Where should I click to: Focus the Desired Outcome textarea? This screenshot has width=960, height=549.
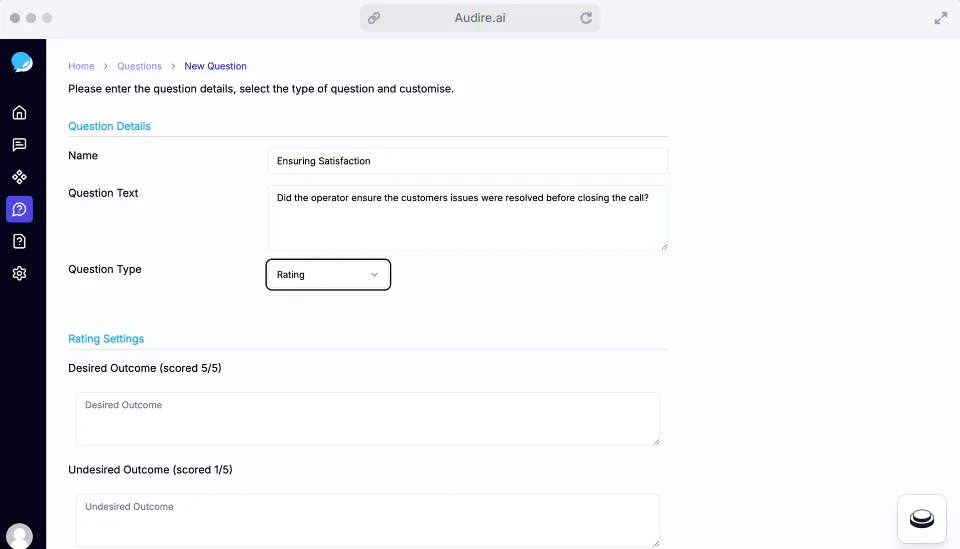point(368,419)
